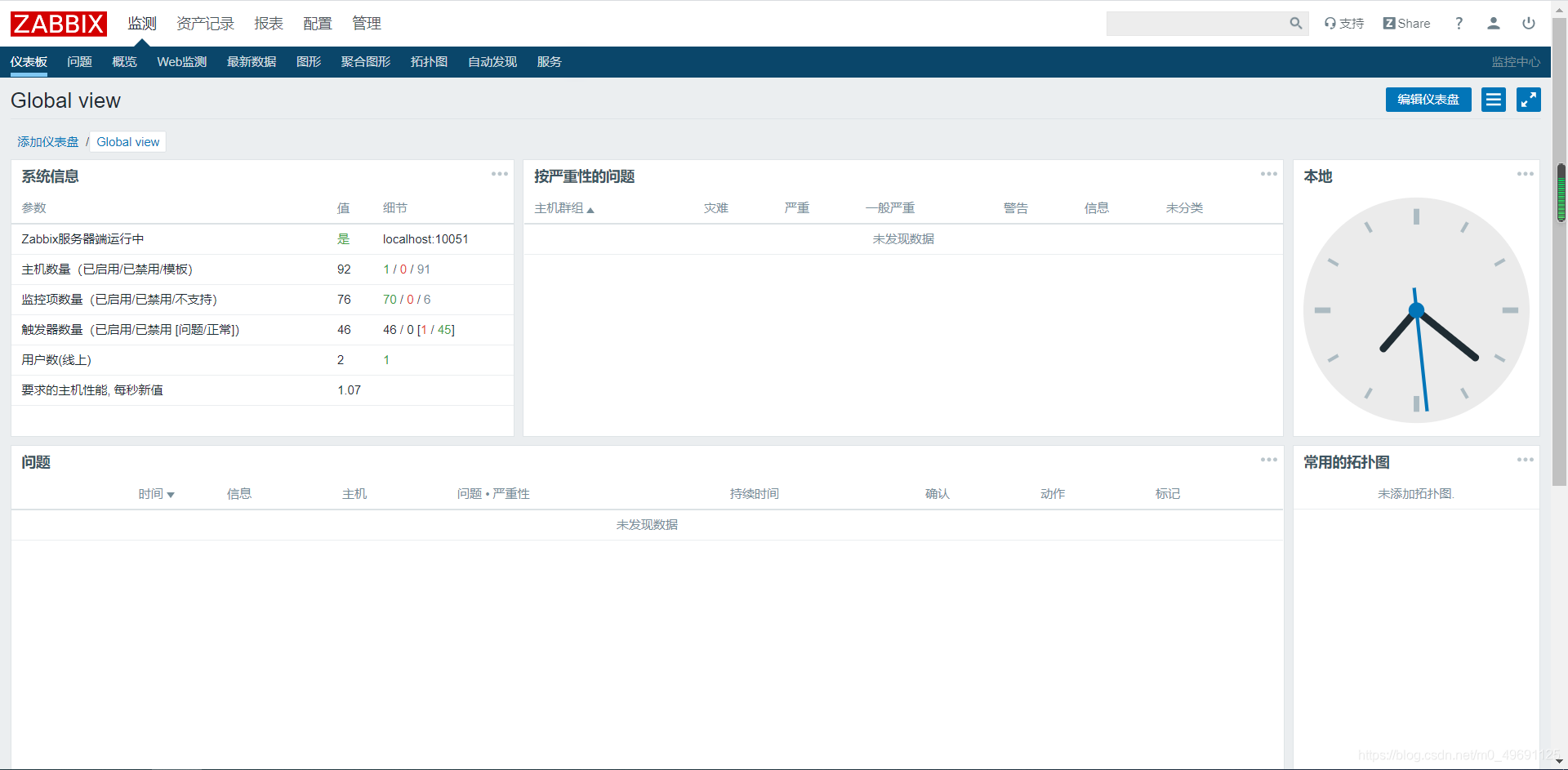Select the Web监测 submenu tab
Screen dimensions: 1568x770
[x=182, y=62]
